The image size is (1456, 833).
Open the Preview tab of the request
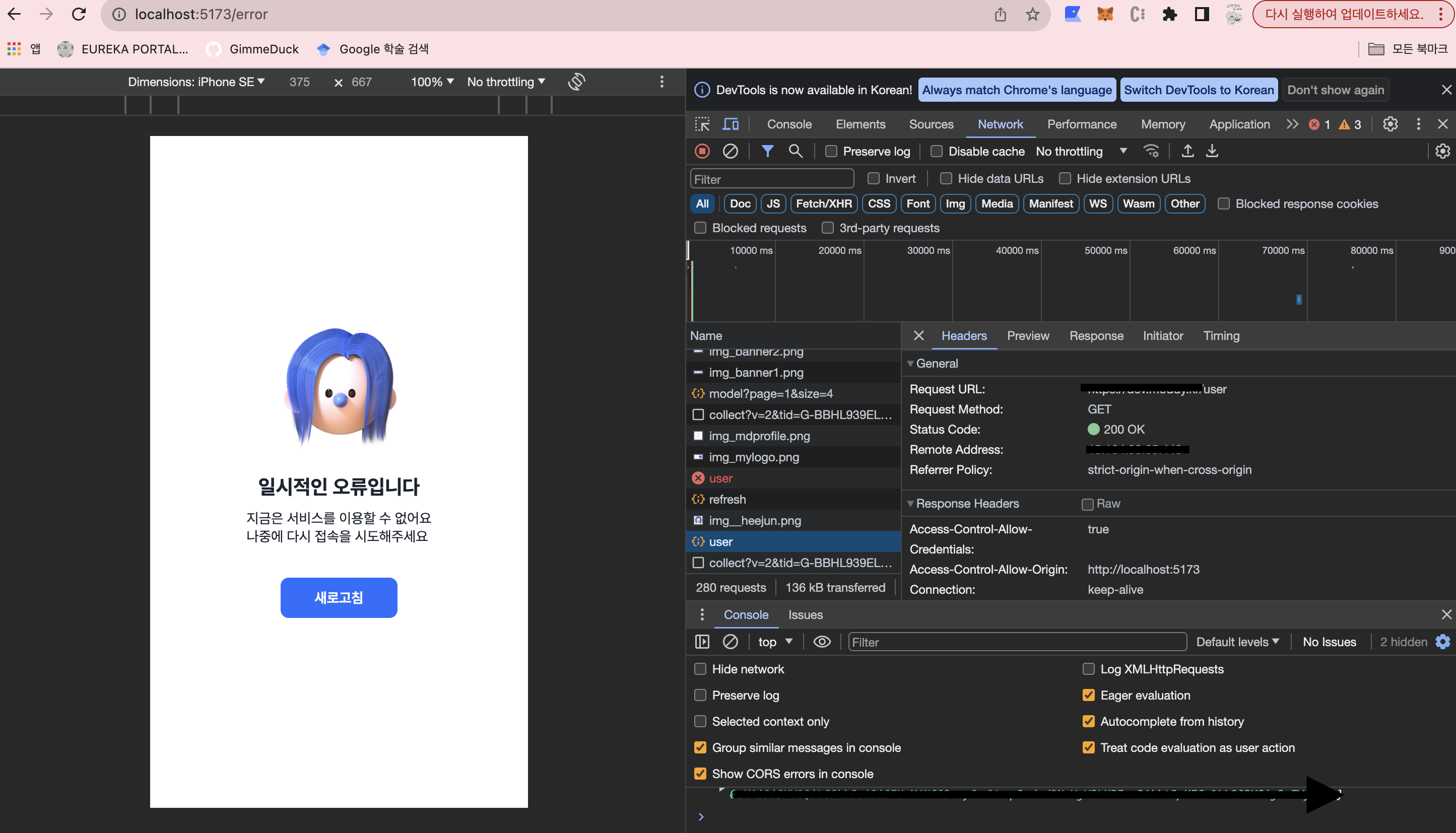[1028, 336]
